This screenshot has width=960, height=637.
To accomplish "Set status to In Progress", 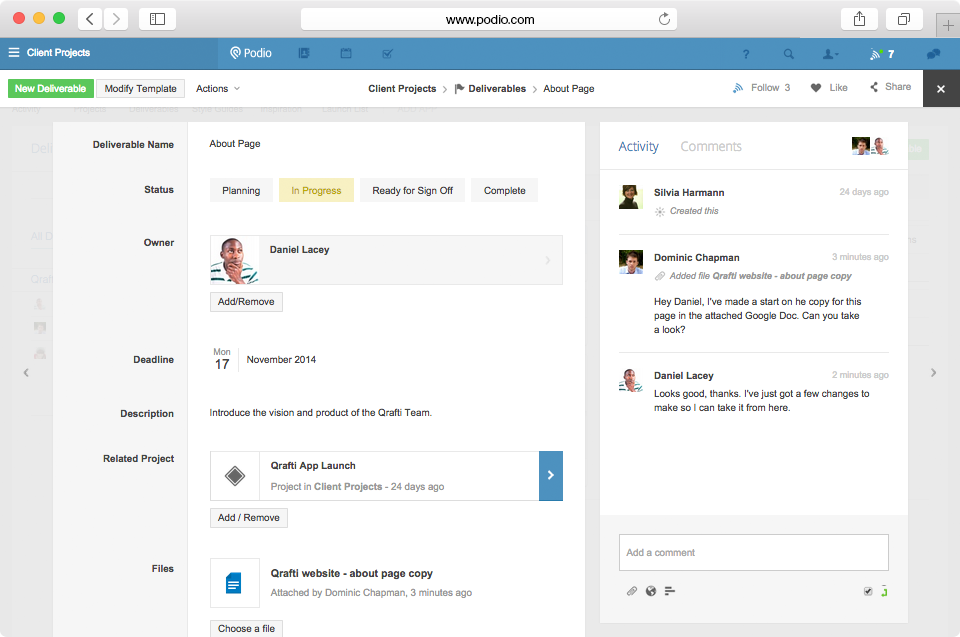I will (x=316, y=190).
